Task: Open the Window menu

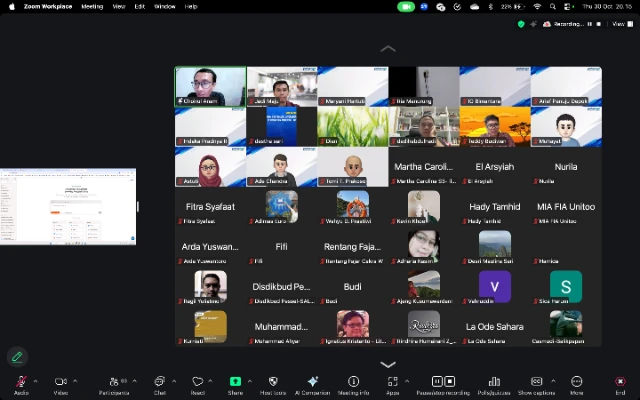Action: (165, 7)
